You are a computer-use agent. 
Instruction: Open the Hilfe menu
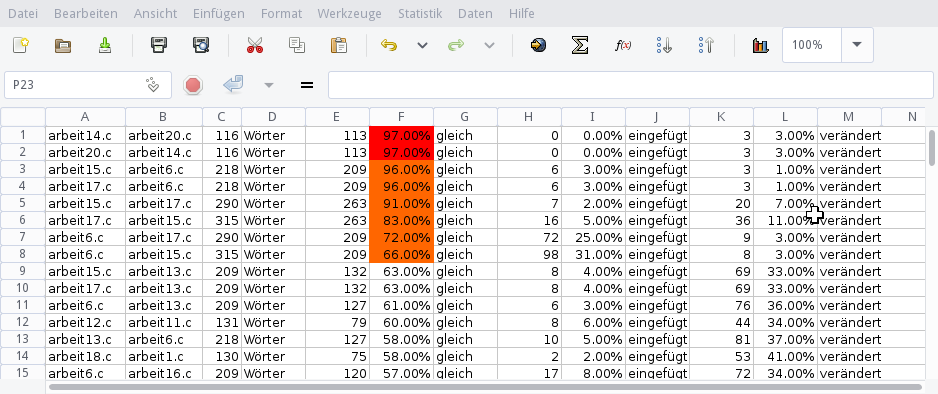(x=522, y=13)
